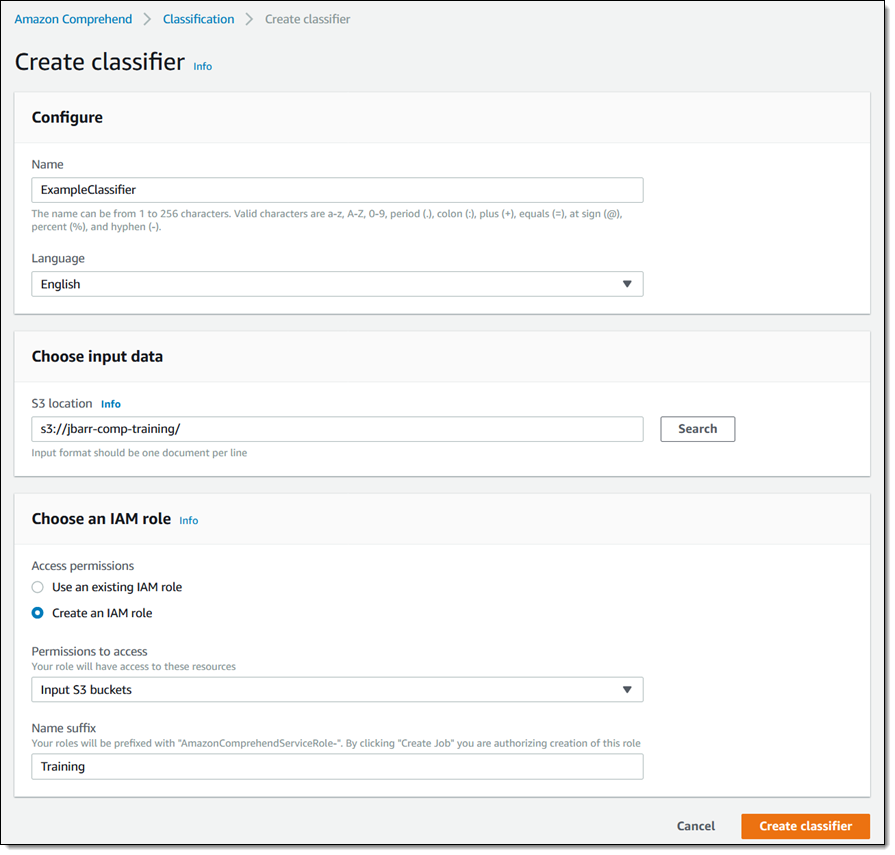
Task: Click the Amazon Comprehend breadcrumb link
Action: (x=73, y=19)
